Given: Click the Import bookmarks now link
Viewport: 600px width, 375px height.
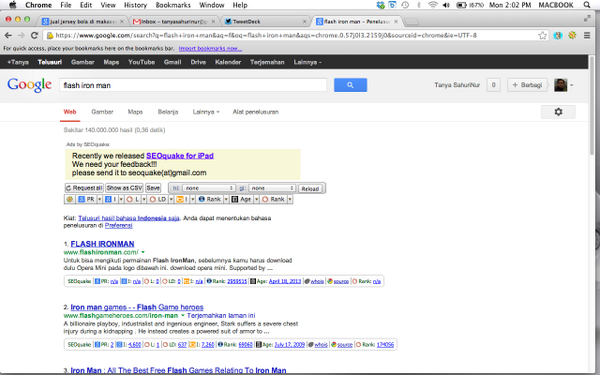Looking at the screenshot, I should point(210,49).
